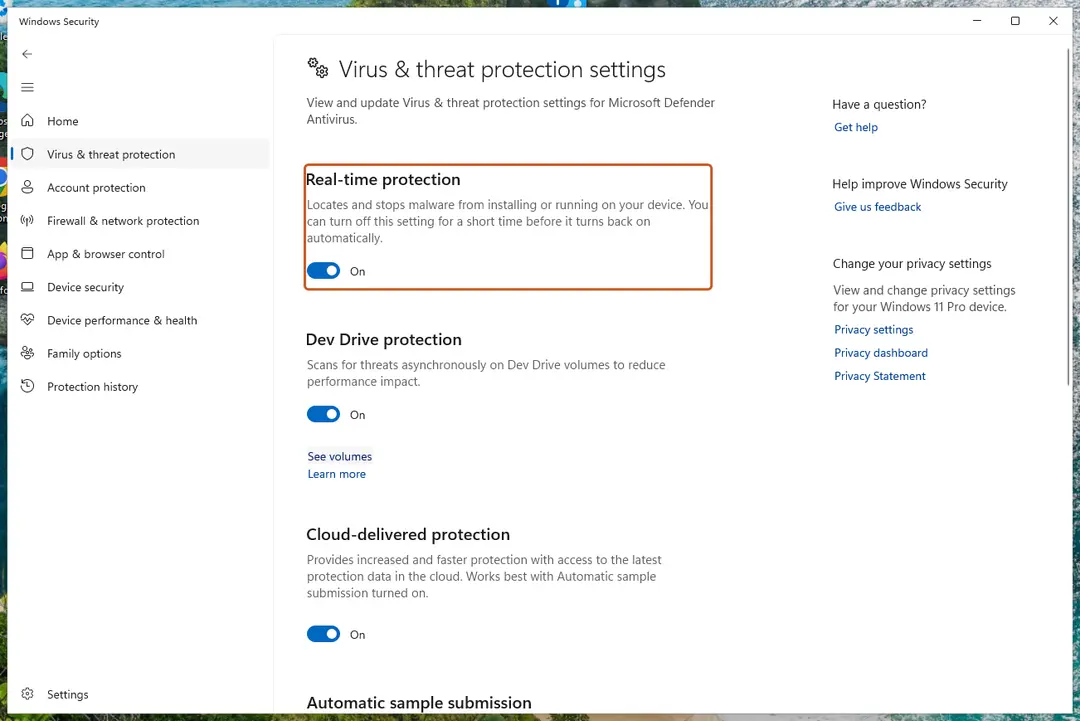Open Family options page
The height and width of the screenshot is (721, 1080).
[140, 353]
